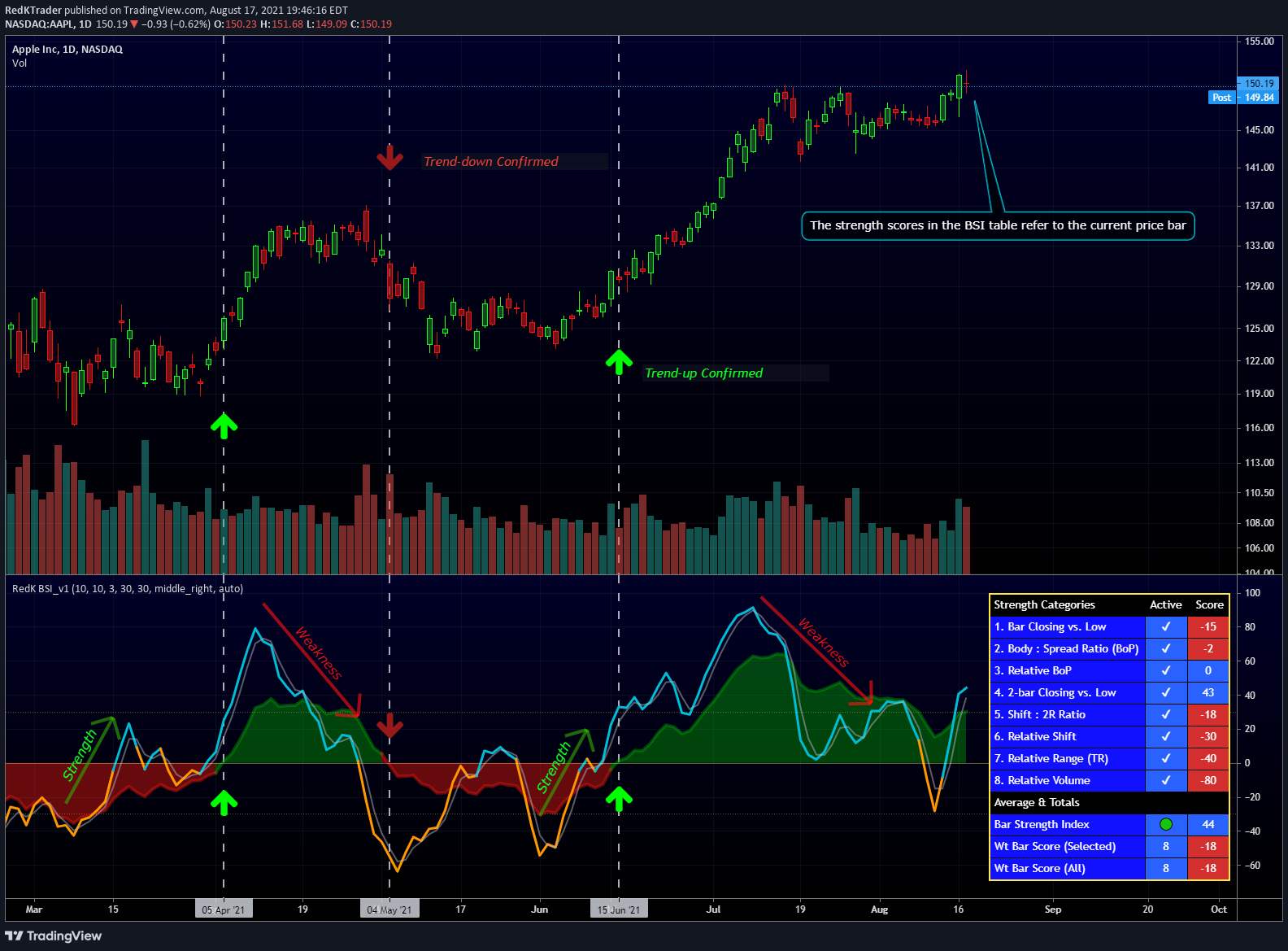Click the Apple Inc, 1D, NASDAQ legend
The width and height of the screenshot is (1288, 951).
click(67, 50)
